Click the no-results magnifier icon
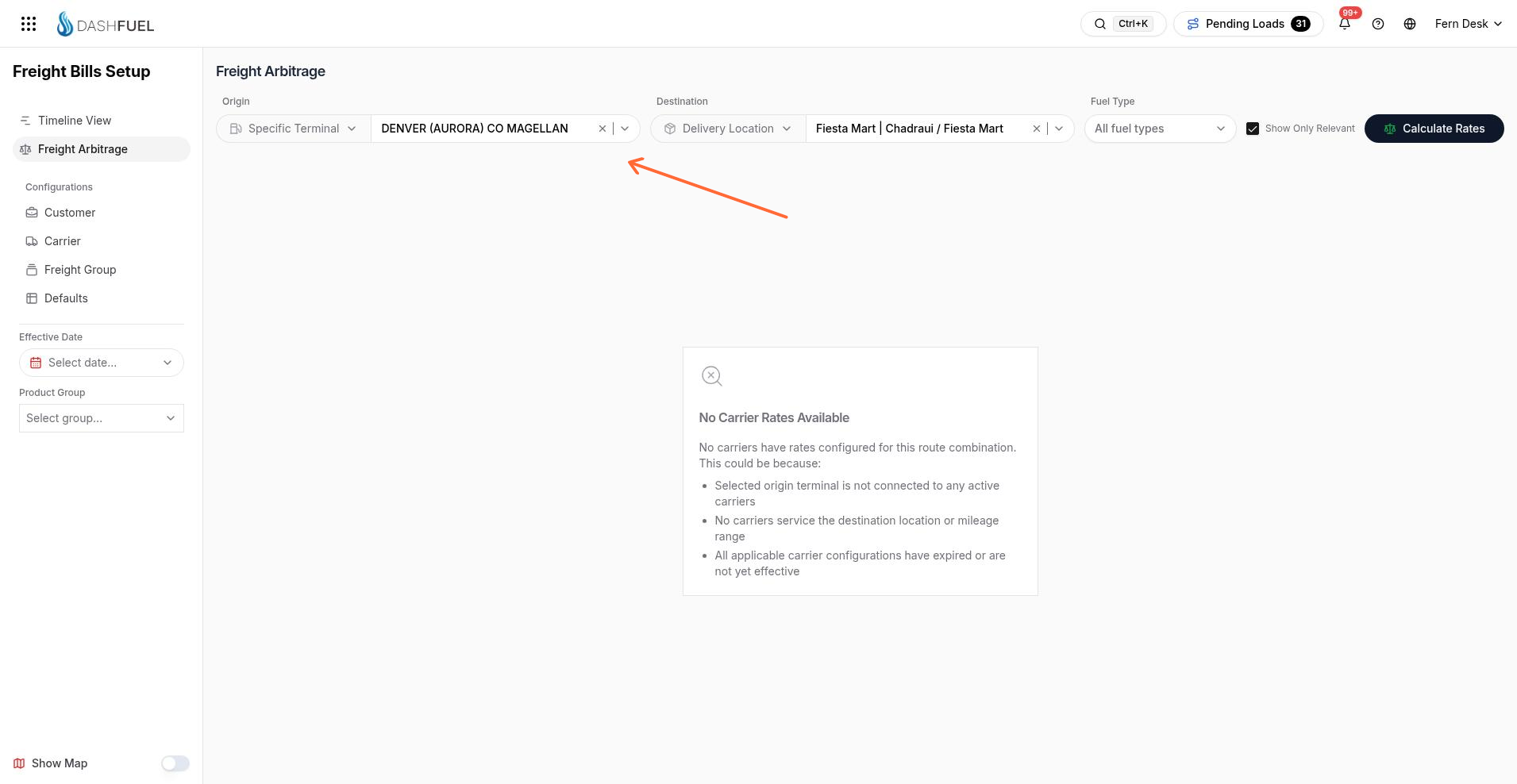This screenshot has height=784, width=1517. pos(712,376)
